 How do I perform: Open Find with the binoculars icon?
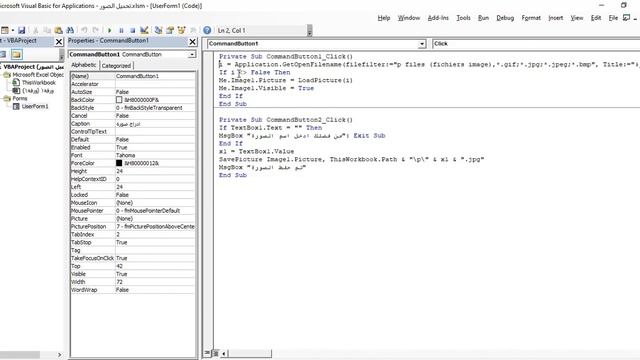70,30
